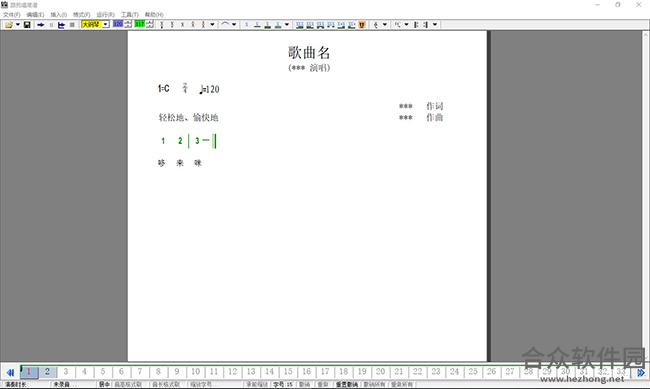Click the blue tempo display box

pos(118,24)
